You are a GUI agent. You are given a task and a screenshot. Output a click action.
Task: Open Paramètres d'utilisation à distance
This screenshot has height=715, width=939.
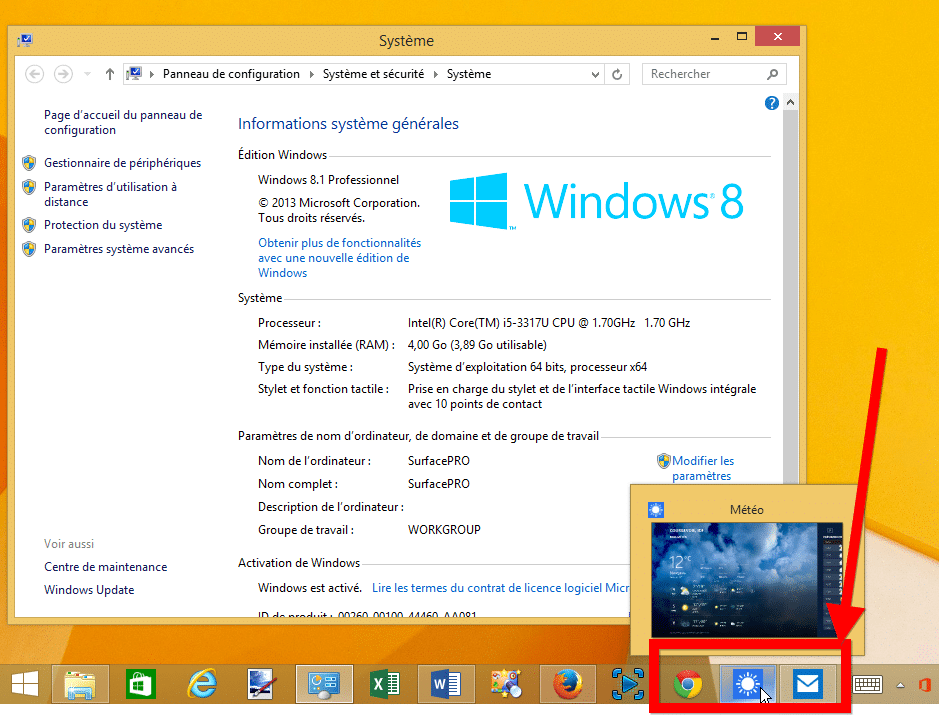(x=110, y=194)
